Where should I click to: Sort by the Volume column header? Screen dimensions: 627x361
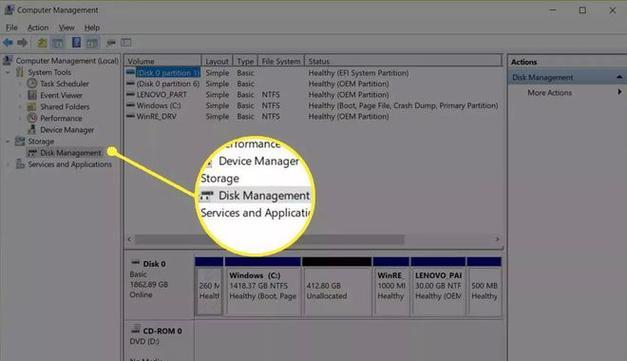pos(163,61)
